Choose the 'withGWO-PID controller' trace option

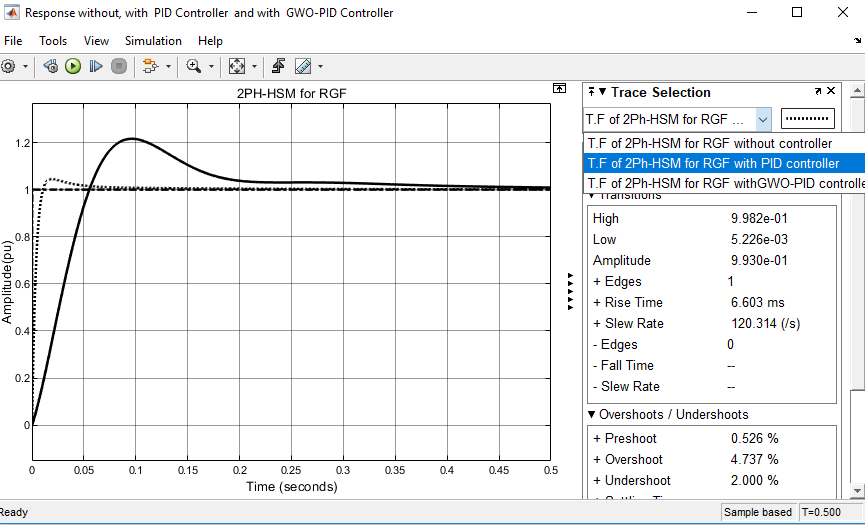tap(724, 183)
